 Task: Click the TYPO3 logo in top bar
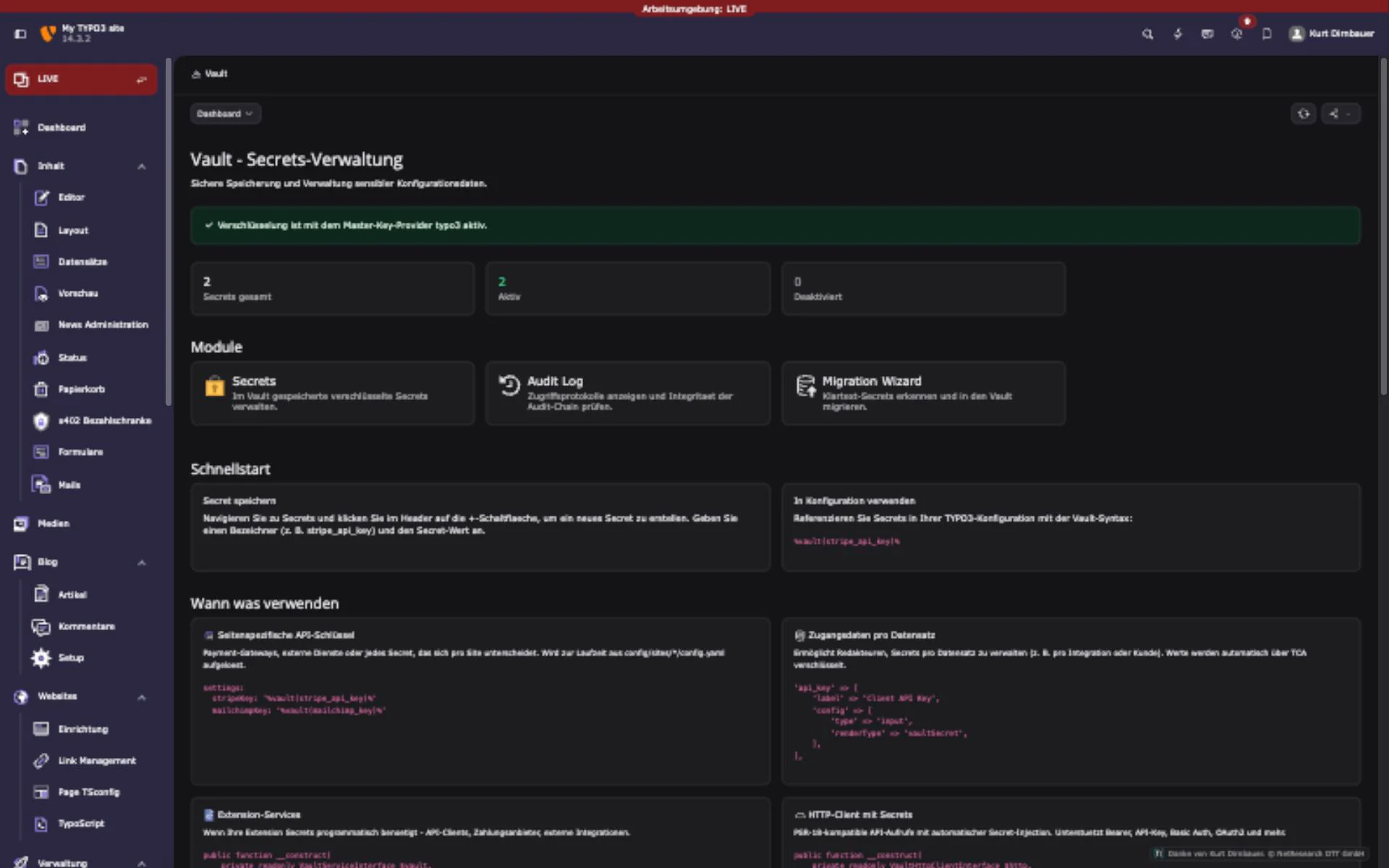point(48,33)
